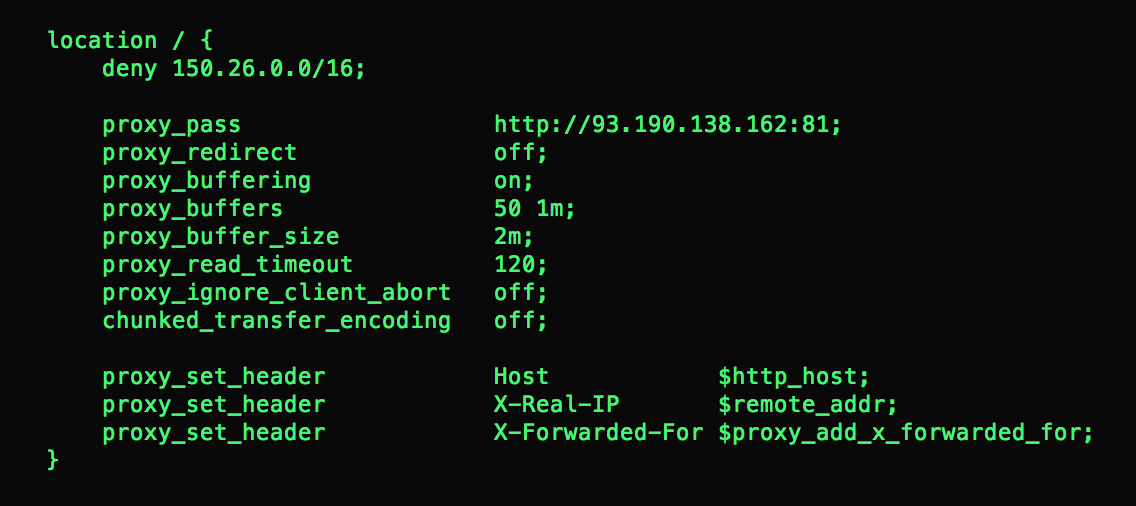Open the http://93.190.138.162:81 URL
This screenshot has height=506, width=1136.
pyautogui.click(x=664, y=125)
